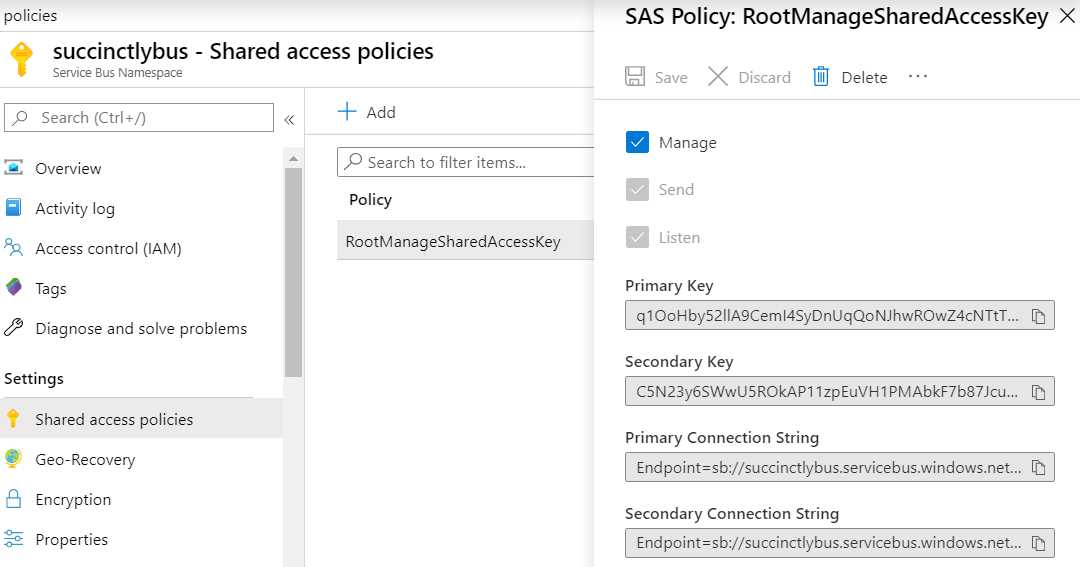Toggle the Listen checkbox
1080x567 pixels.
pos(637,237)
